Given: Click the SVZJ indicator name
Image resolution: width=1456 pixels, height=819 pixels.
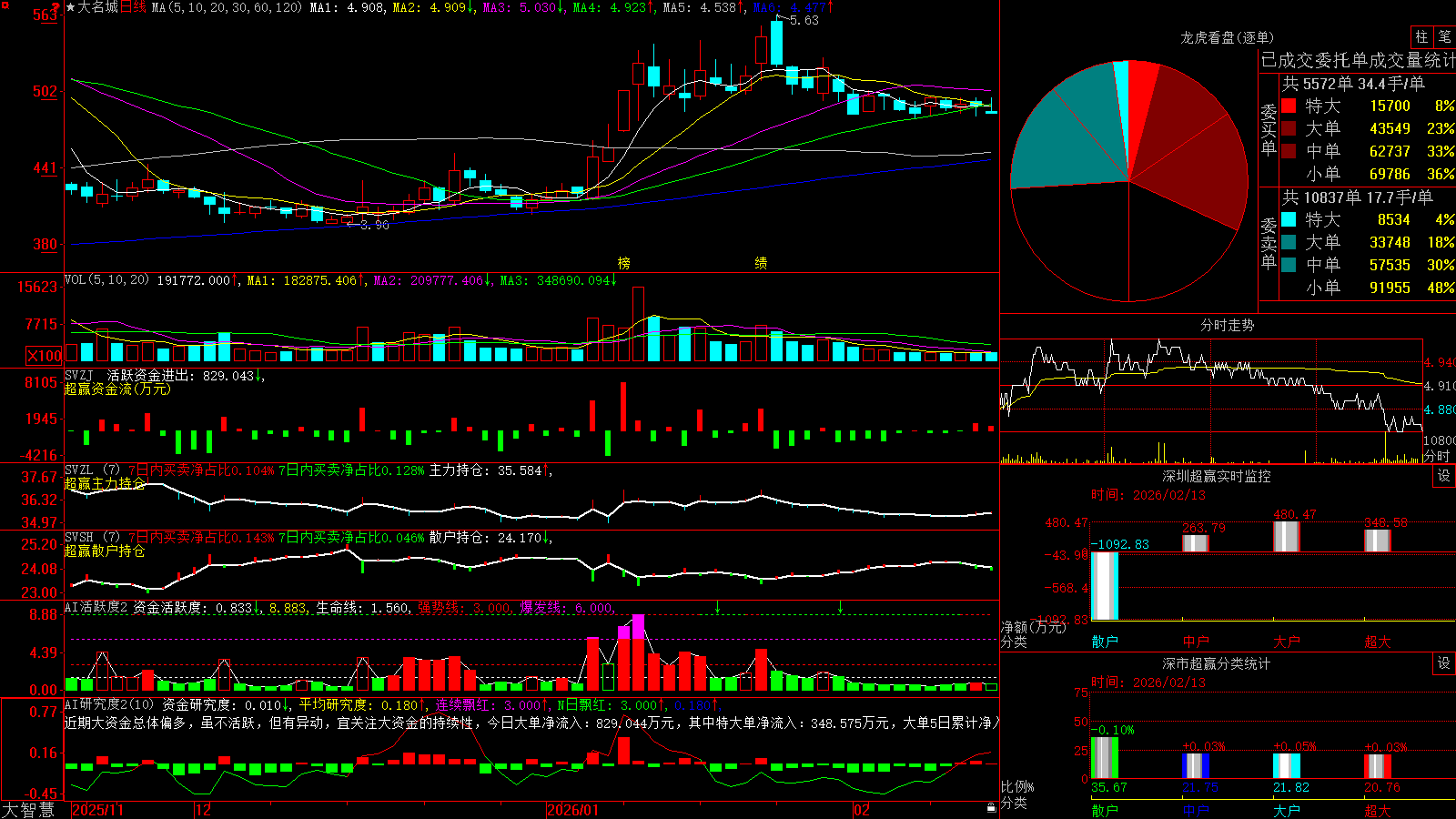Looking at the screenshot, I should click(x=79, y=375).
